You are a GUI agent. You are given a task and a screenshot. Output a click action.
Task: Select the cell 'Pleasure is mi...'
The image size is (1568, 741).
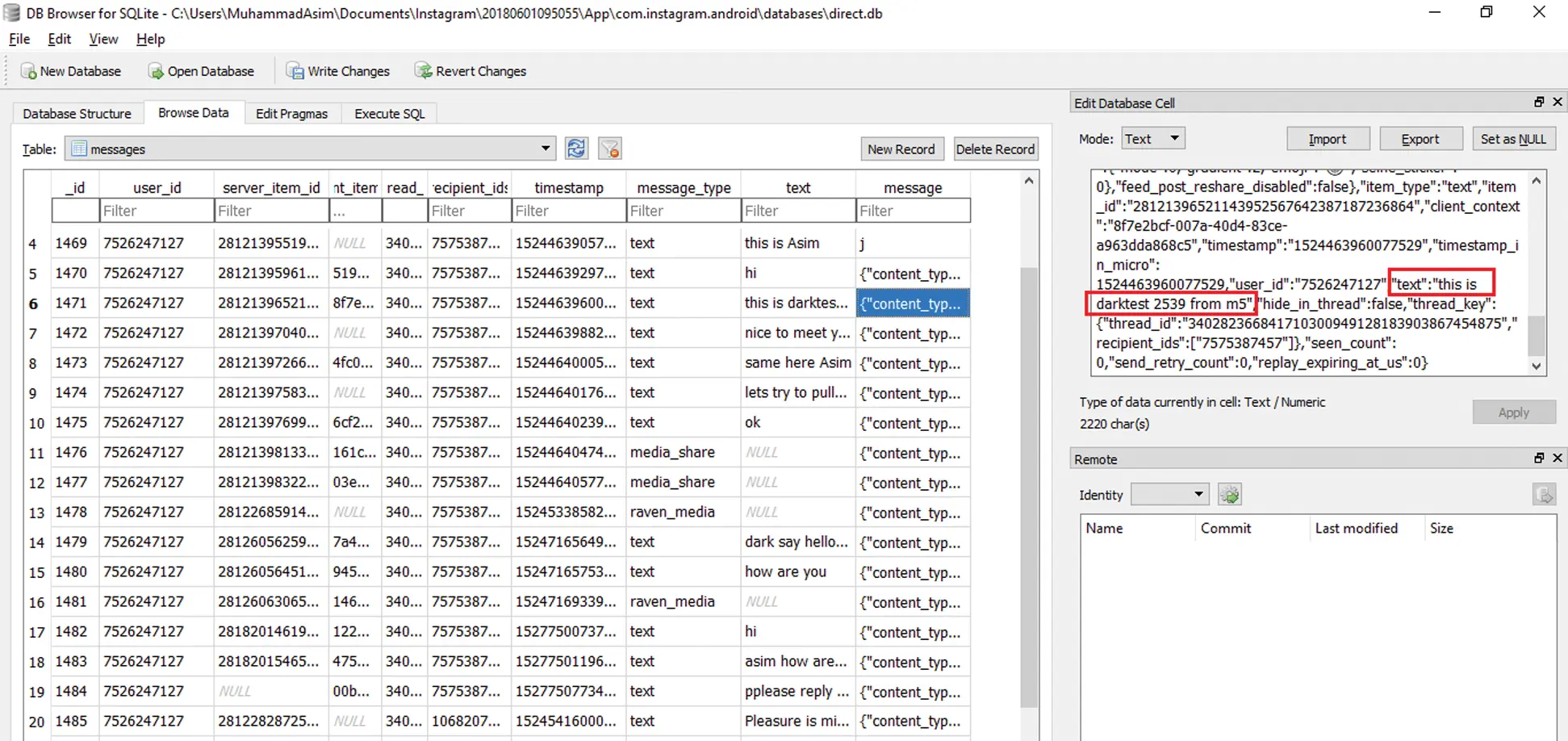pyautogui.click(x=798, y=721)
